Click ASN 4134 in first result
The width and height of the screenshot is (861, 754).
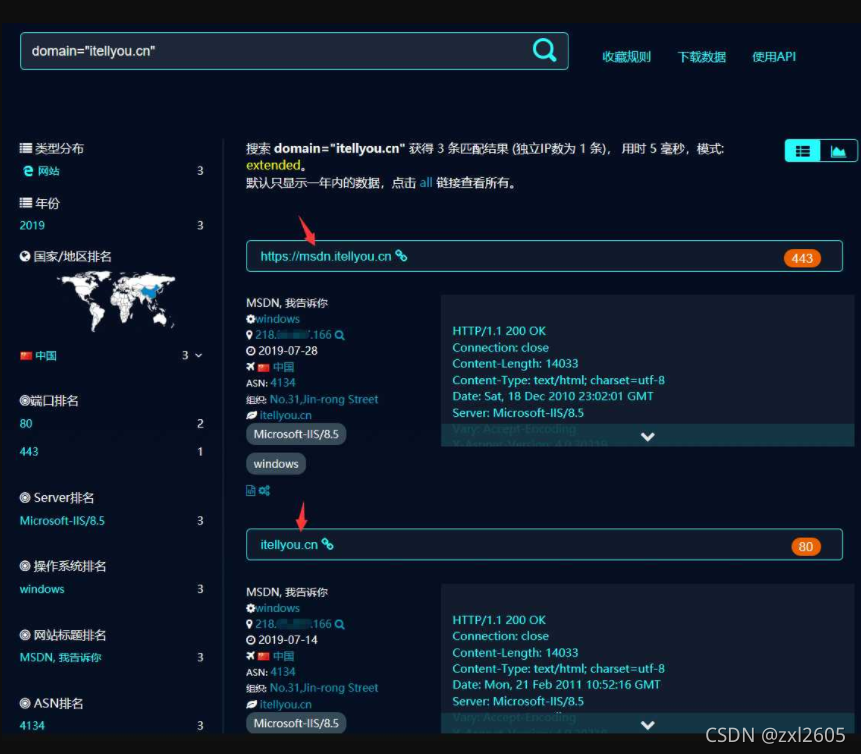[x=283, y=383]
